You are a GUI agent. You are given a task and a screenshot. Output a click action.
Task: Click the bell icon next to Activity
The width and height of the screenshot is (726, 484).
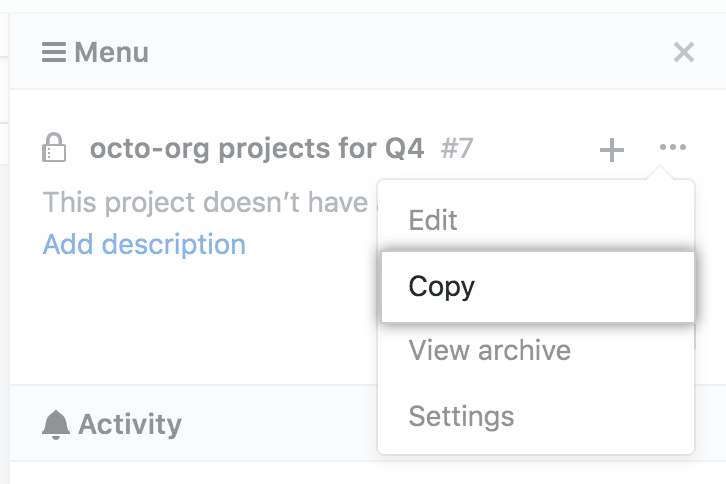pyautogui.click(x=55, y=424)
